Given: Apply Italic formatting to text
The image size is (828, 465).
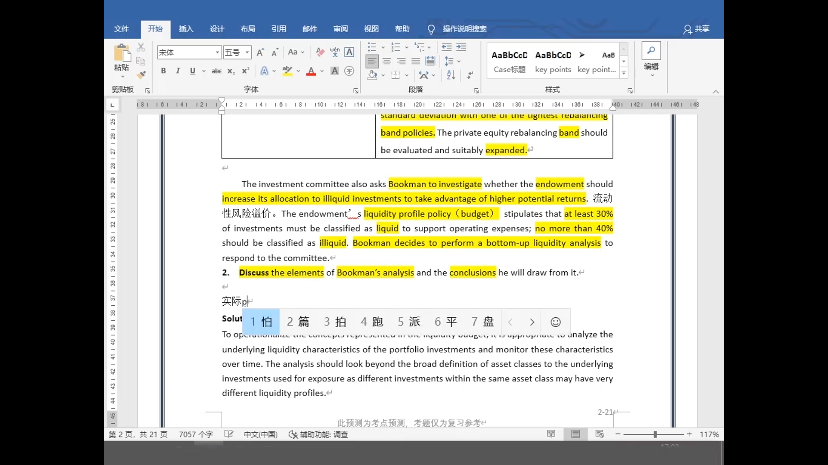Looking at the screenshot, I should (x=178, y=71).
